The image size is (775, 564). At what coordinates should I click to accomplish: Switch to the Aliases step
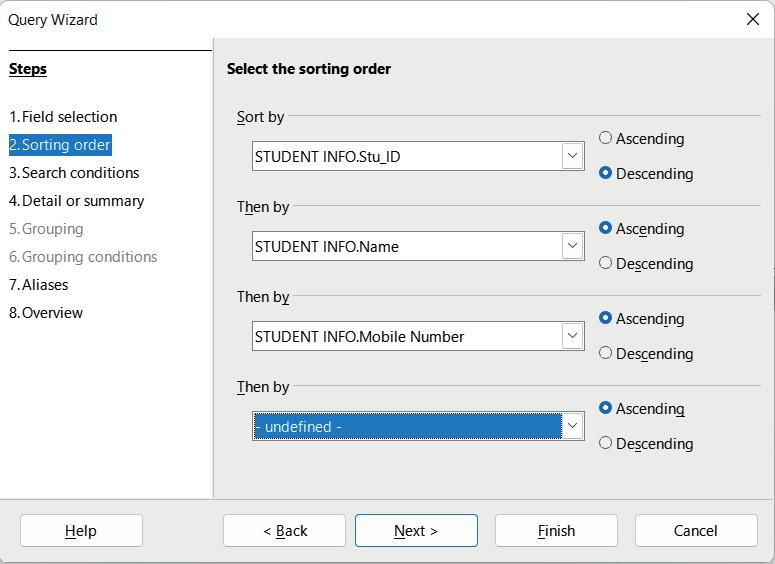[39, 285]
